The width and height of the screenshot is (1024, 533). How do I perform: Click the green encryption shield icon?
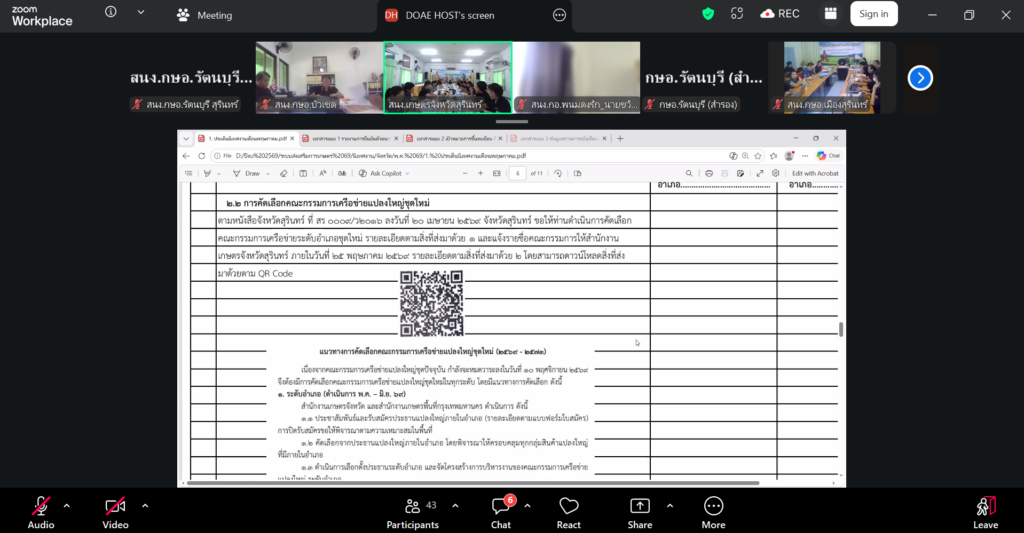click(708, 14)
